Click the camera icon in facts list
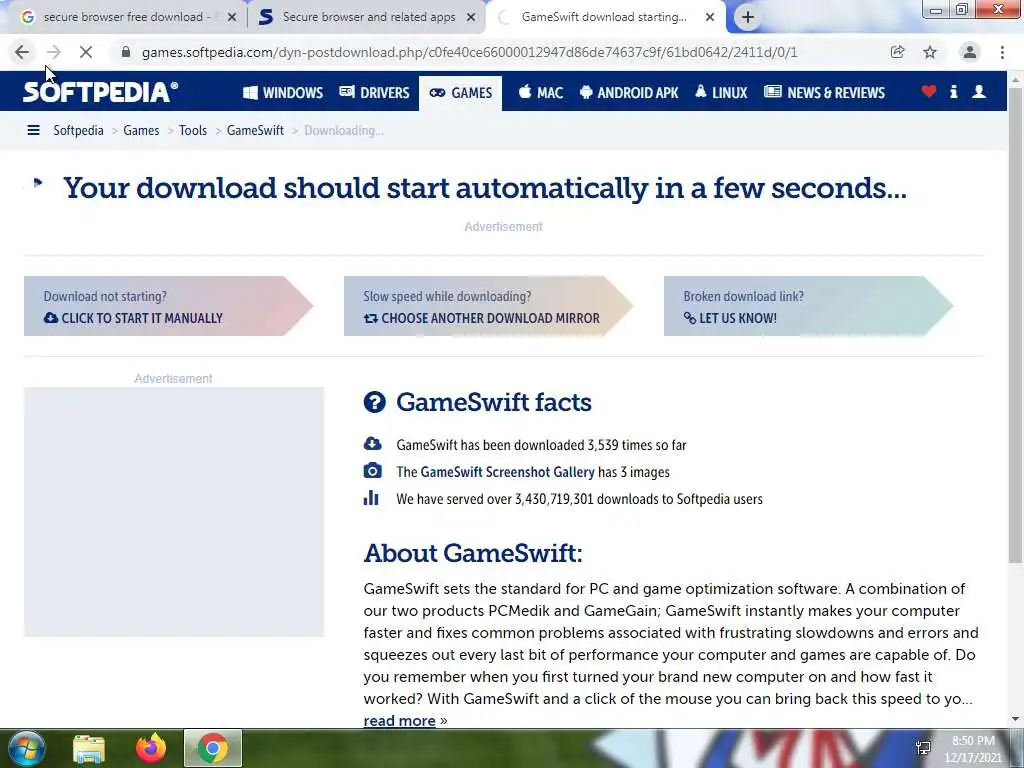The width and height of the screenshot is (1024, 768). coord(372,471)
